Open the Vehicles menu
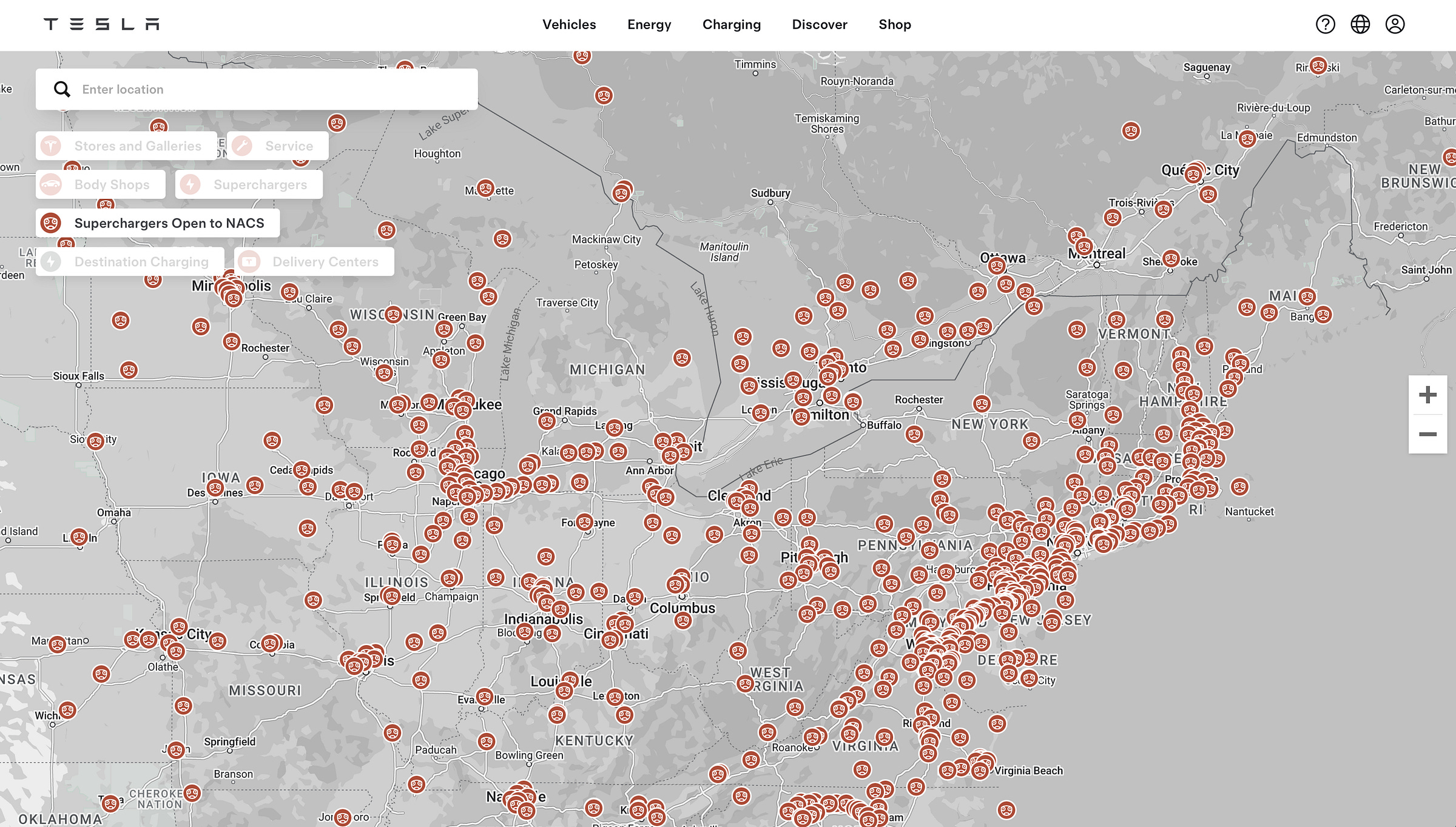This screenshot has width=1456, height=827. 569,24
